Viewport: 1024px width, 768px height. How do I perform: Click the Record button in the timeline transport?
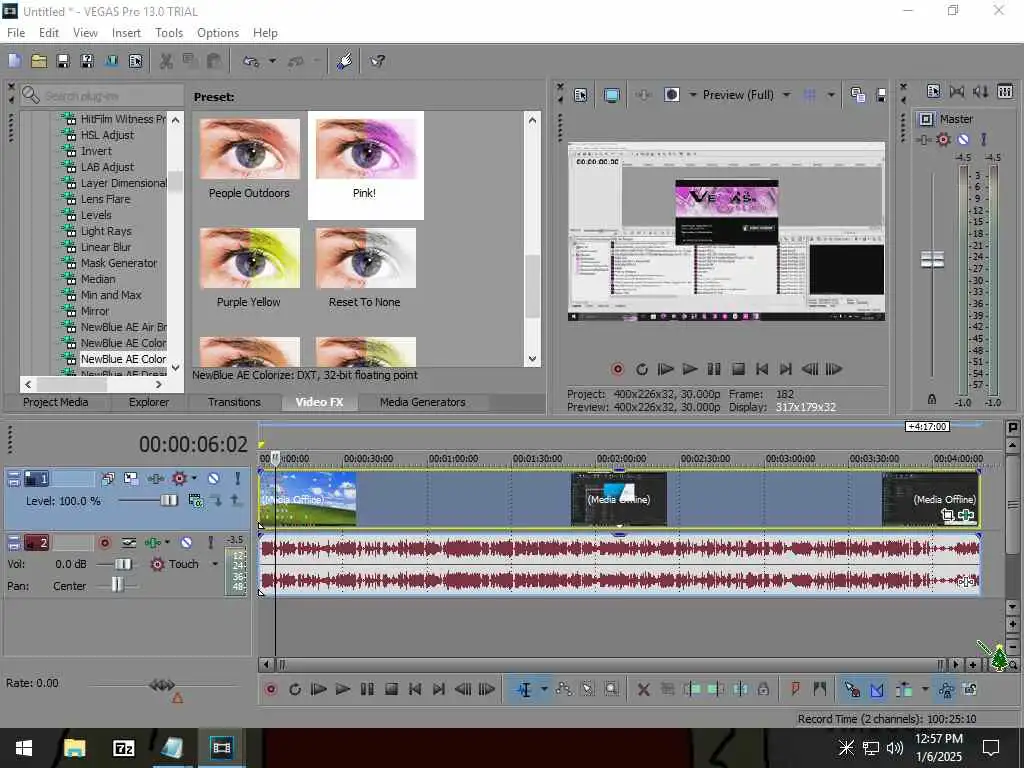pyautogui.click(x=271, y=689)
